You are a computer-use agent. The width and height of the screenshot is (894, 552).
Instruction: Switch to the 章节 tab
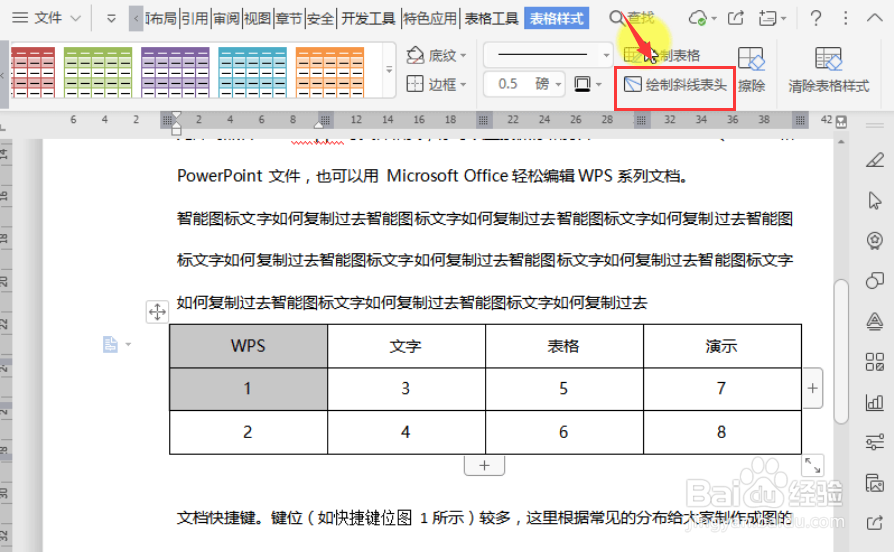coord(289,19)
